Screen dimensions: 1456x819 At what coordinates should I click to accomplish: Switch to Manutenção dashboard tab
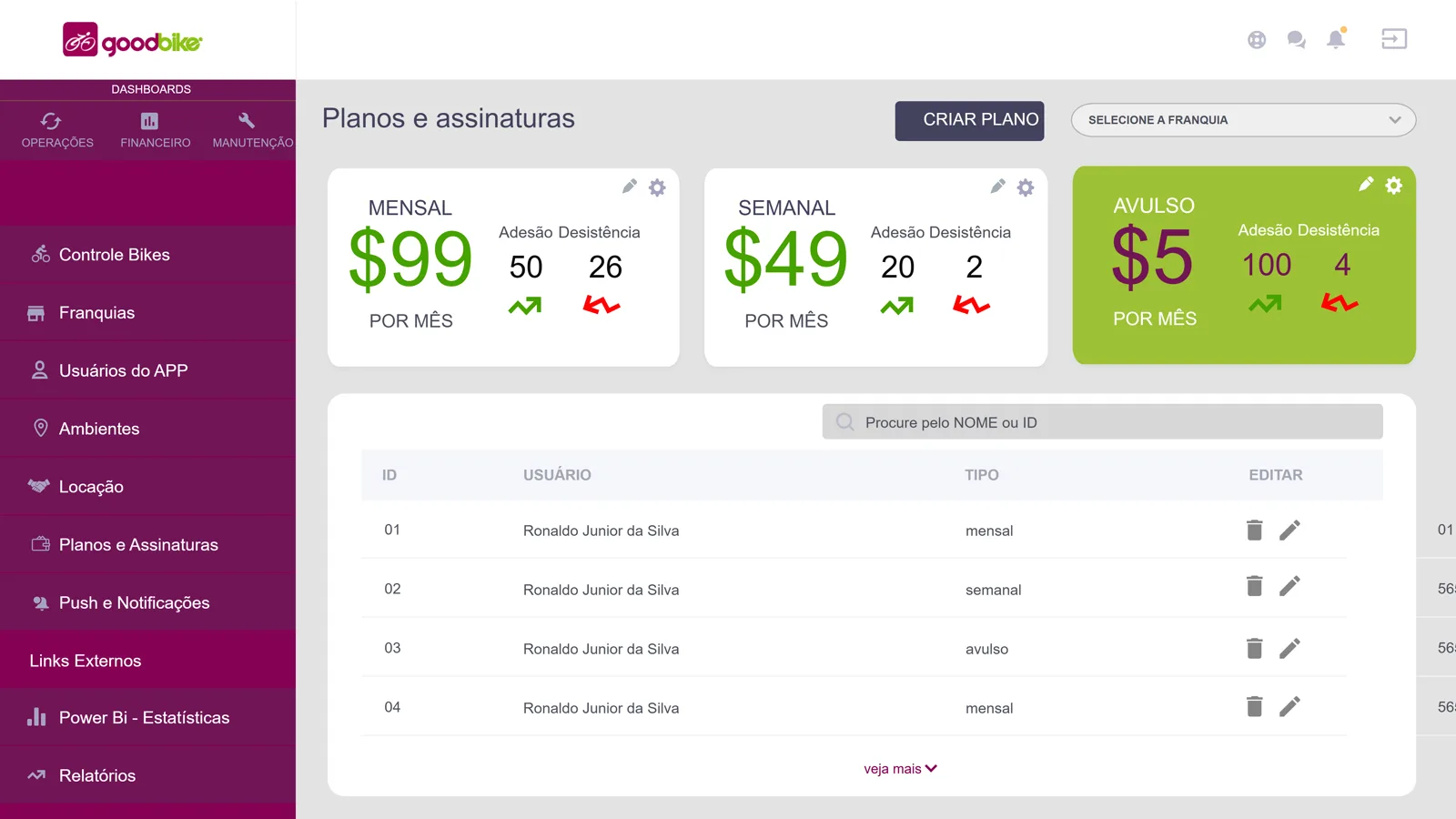point(252,131)
